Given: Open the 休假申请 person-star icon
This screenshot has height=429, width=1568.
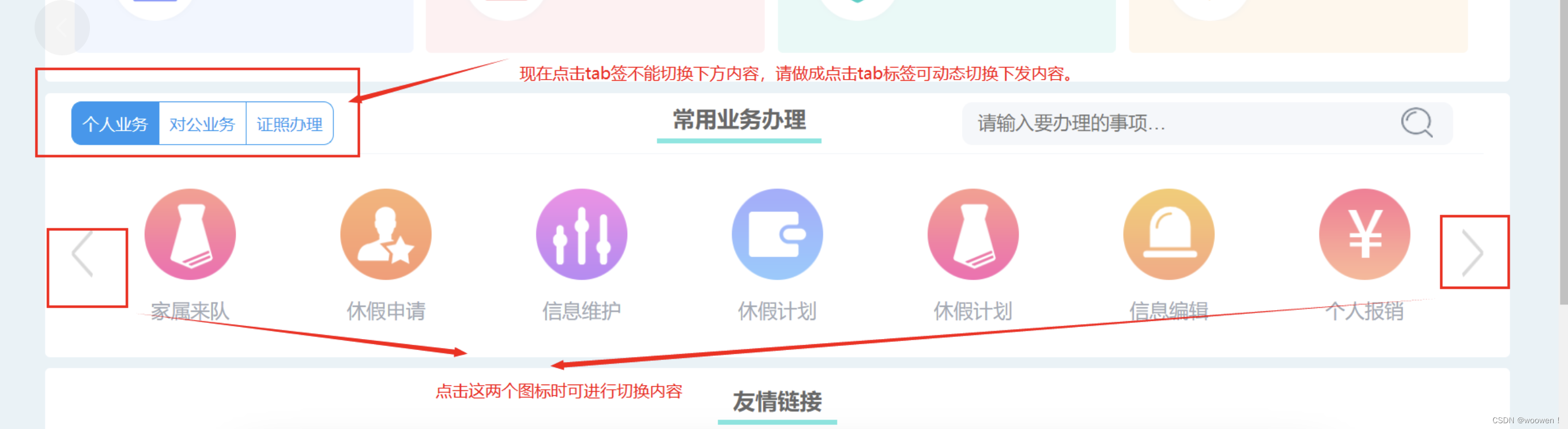Looking at the screenshot, I should coord(386,234).
